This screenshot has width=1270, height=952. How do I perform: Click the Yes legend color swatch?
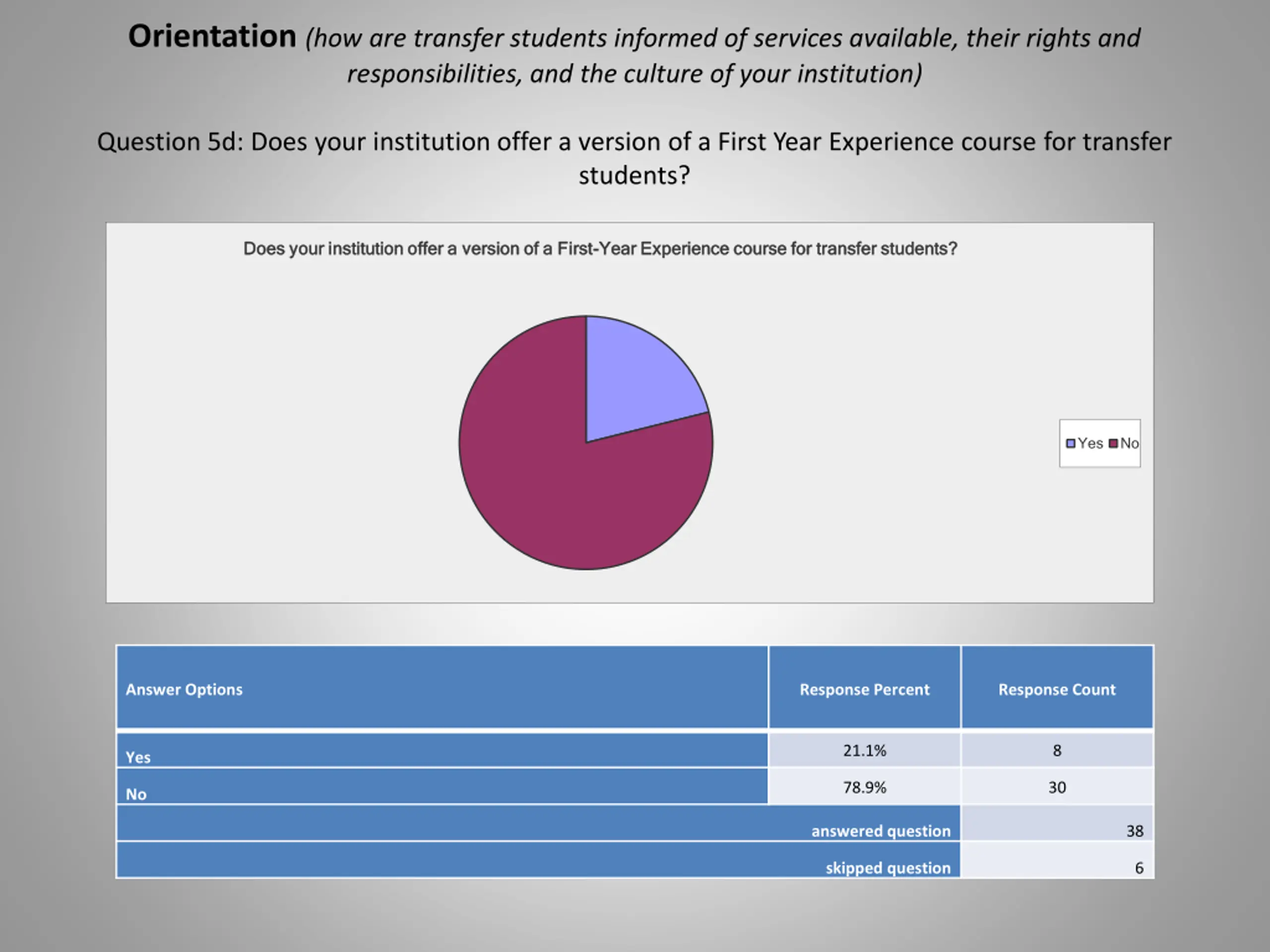tap(1070, 444)
